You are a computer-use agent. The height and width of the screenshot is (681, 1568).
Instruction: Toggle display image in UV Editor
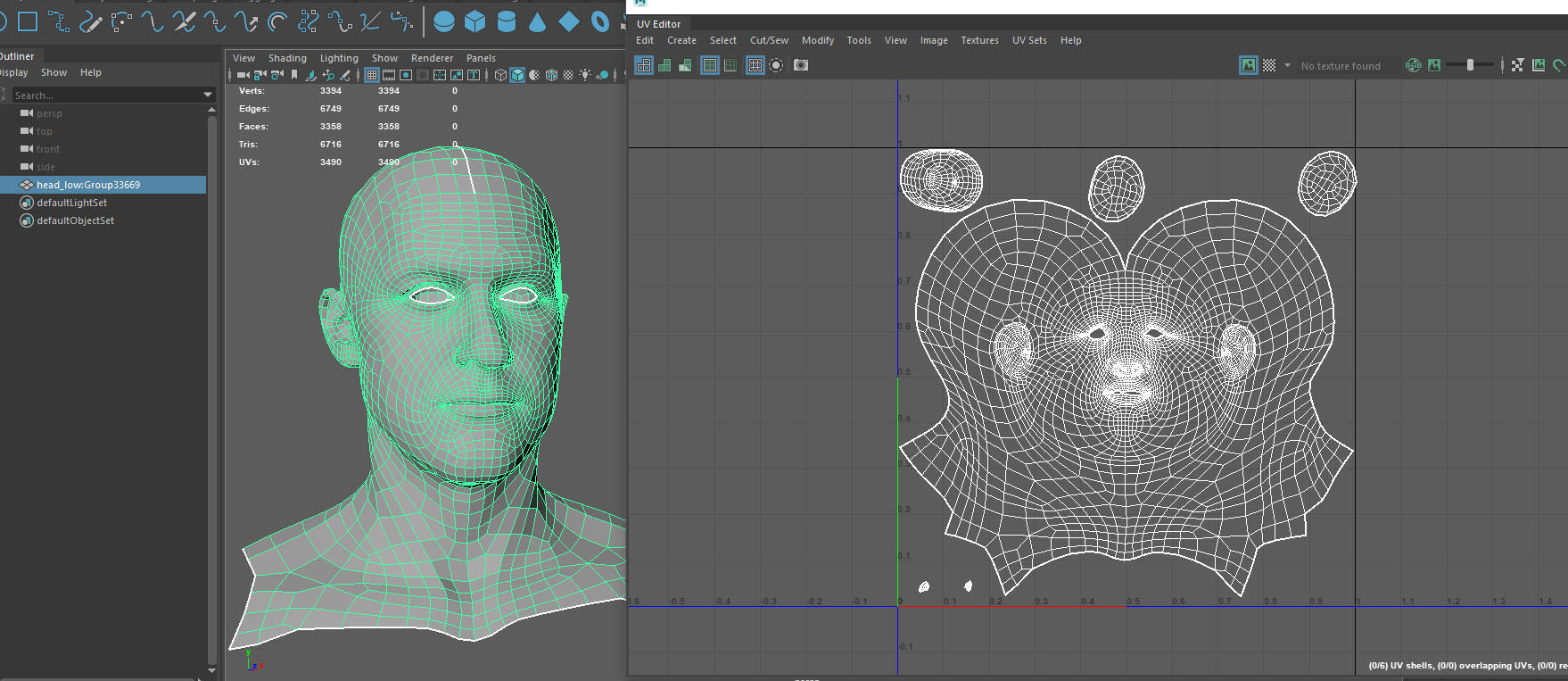1249,65
